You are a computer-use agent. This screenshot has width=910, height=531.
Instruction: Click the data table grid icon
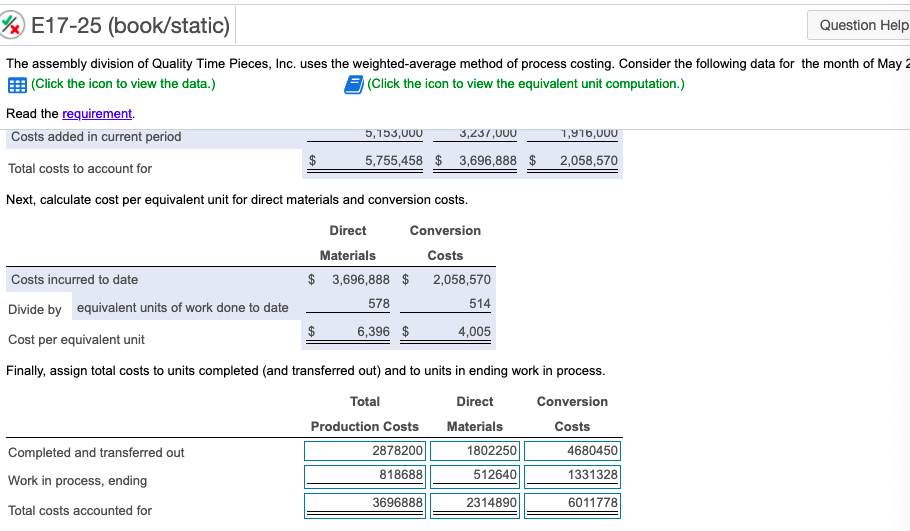pos(17,85)
